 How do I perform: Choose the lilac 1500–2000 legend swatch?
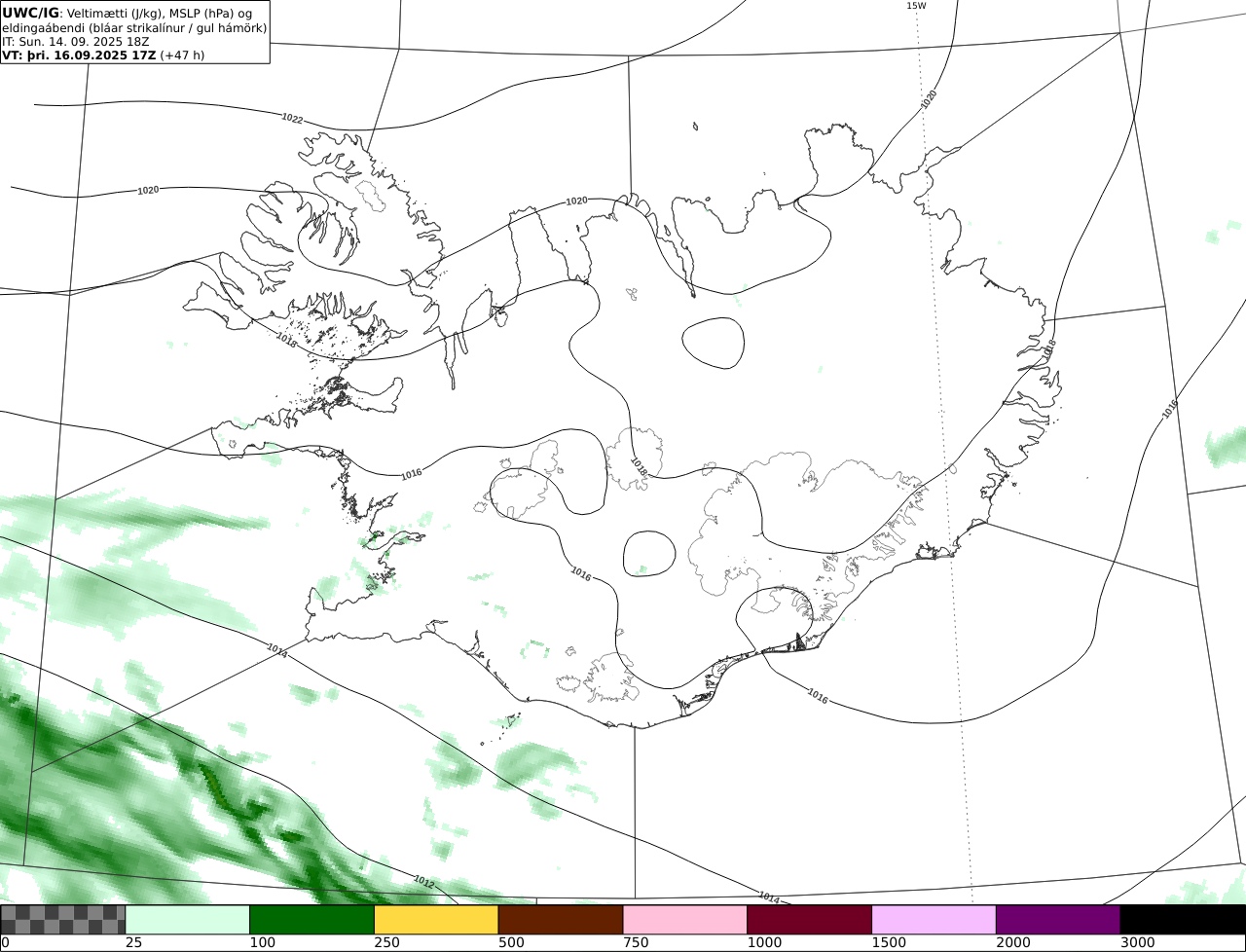934,920
